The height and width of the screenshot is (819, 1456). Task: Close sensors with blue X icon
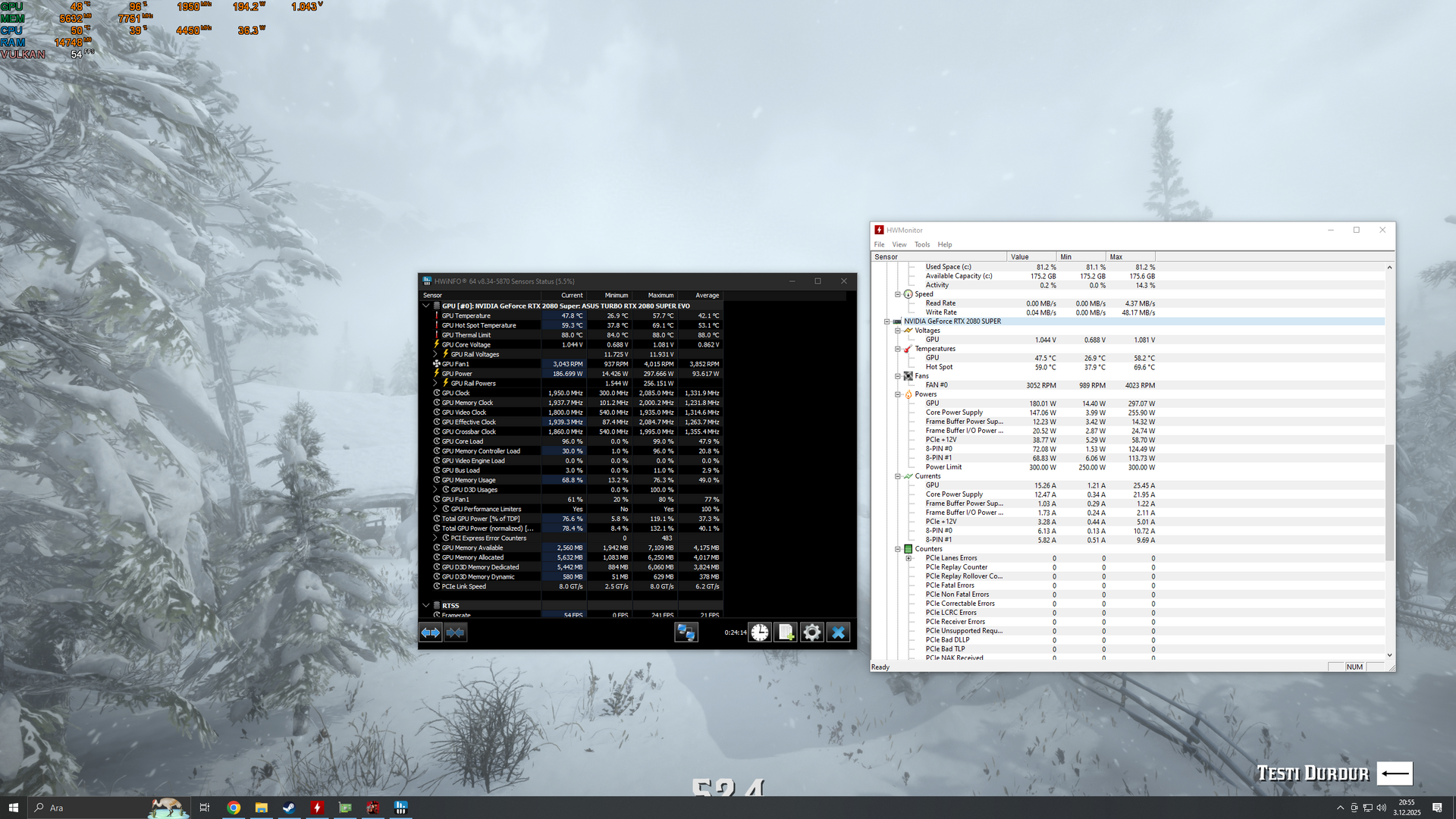point(838,632)
